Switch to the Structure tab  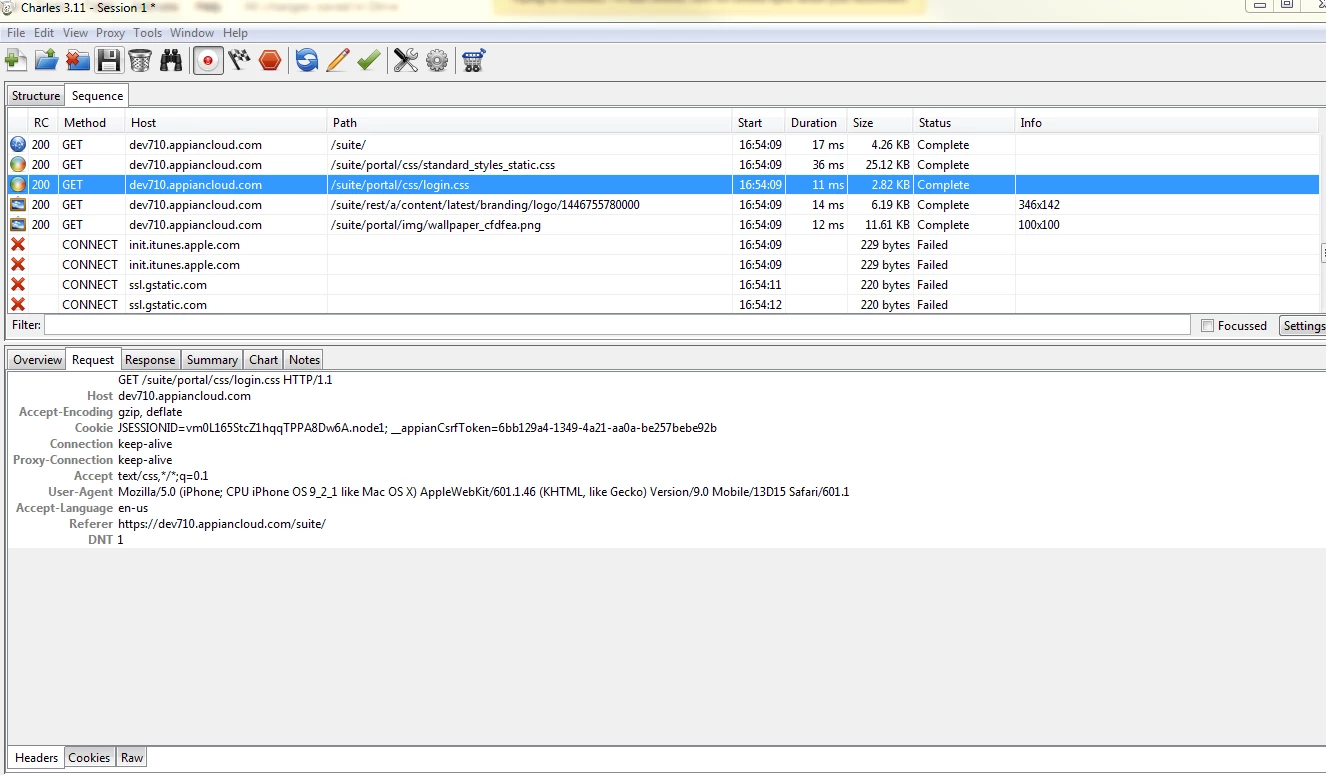click(36, 96)
